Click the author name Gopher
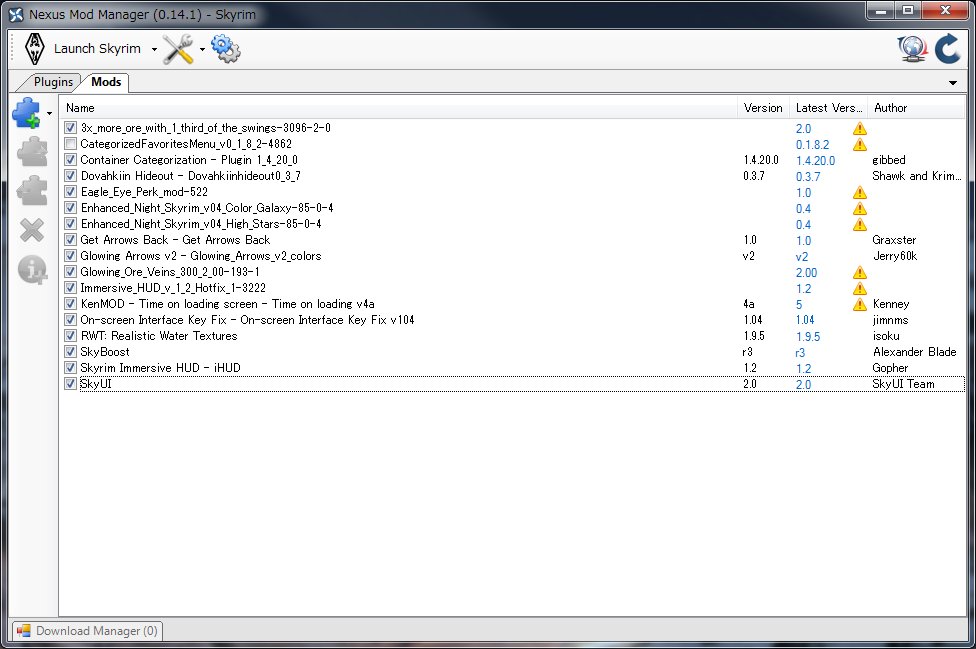This screenshot has width=976, height=649. coord(890,368)
